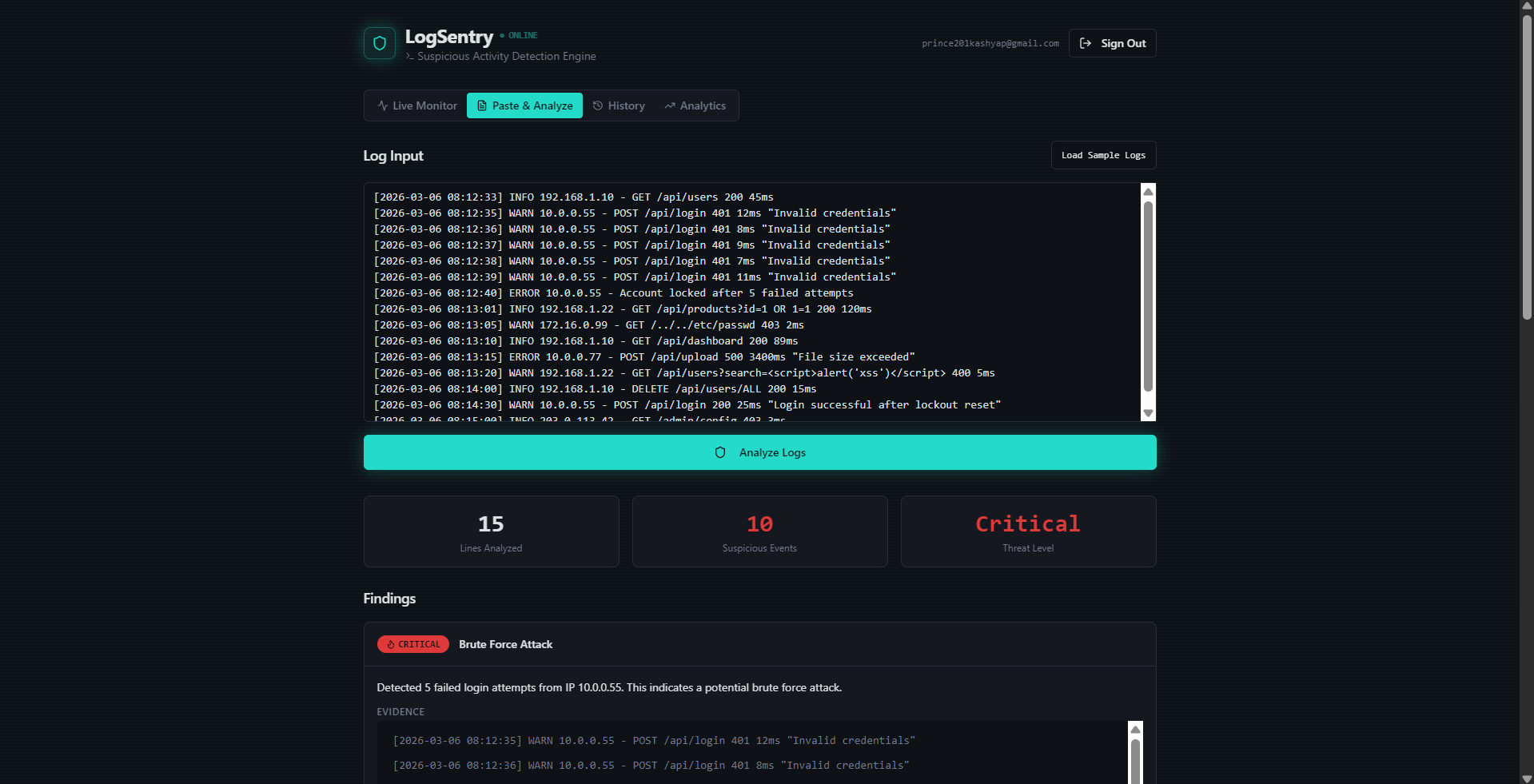Click the History clock icon
The image size is (1534, 784).
(x=598, y=105)
